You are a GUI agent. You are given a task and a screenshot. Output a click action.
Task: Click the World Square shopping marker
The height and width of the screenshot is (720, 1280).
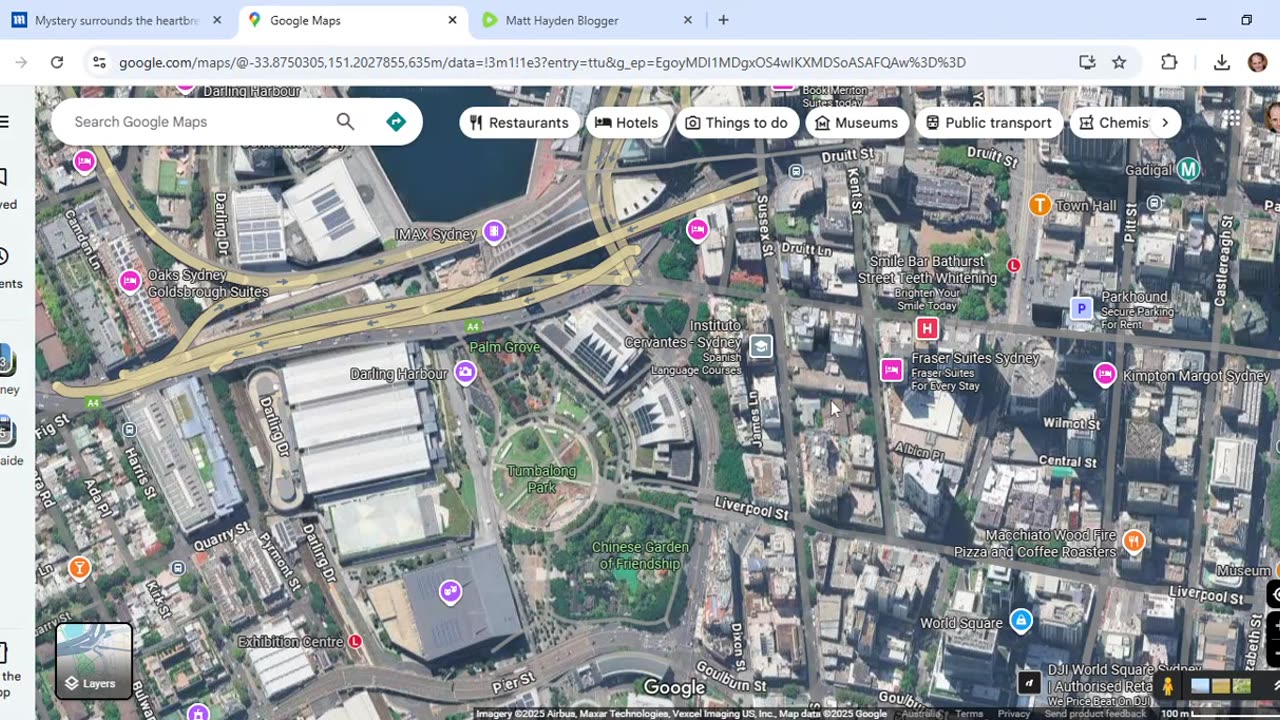[1021, 620]
